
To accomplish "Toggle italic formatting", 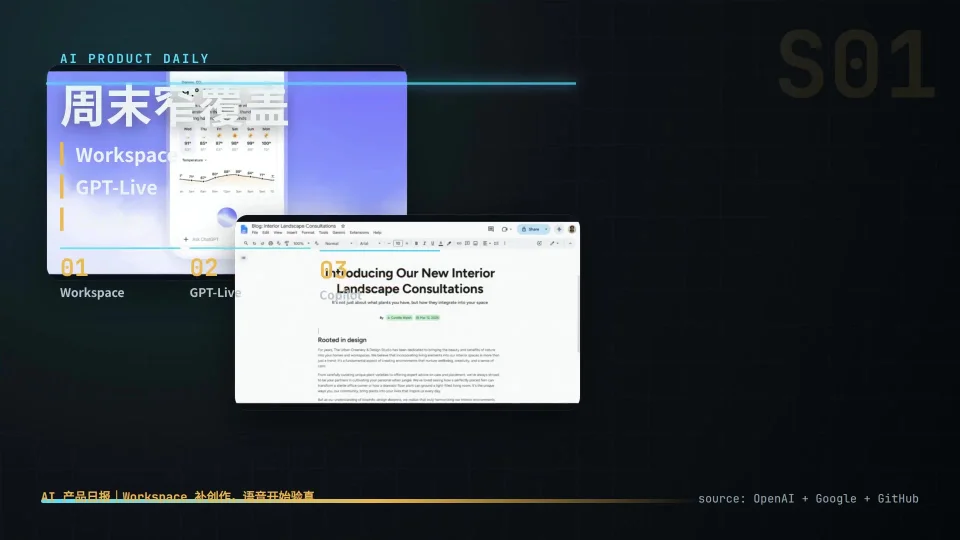I will (424, 244).
